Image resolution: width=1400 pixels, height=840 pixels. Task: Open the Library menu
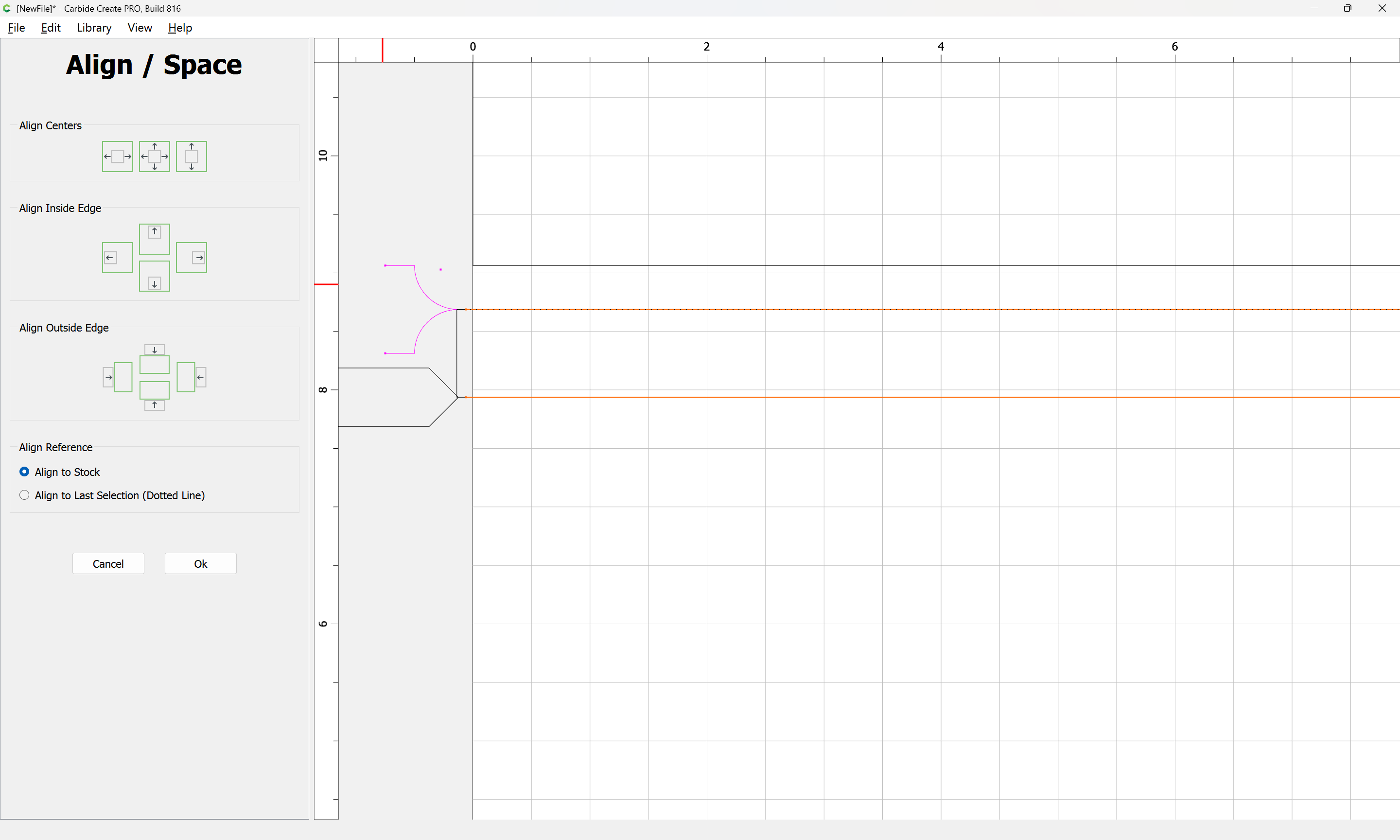[x=94, y=28]
